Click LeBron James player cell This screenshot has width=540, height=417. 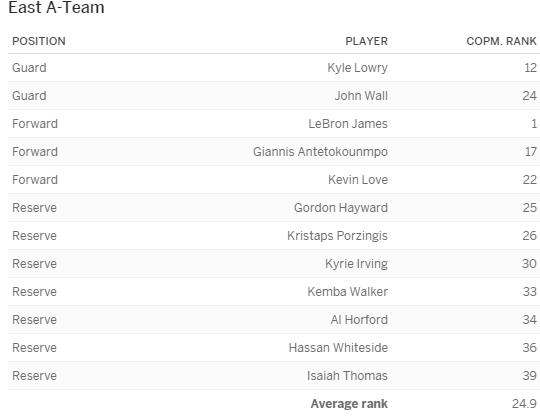coord(348,124)
